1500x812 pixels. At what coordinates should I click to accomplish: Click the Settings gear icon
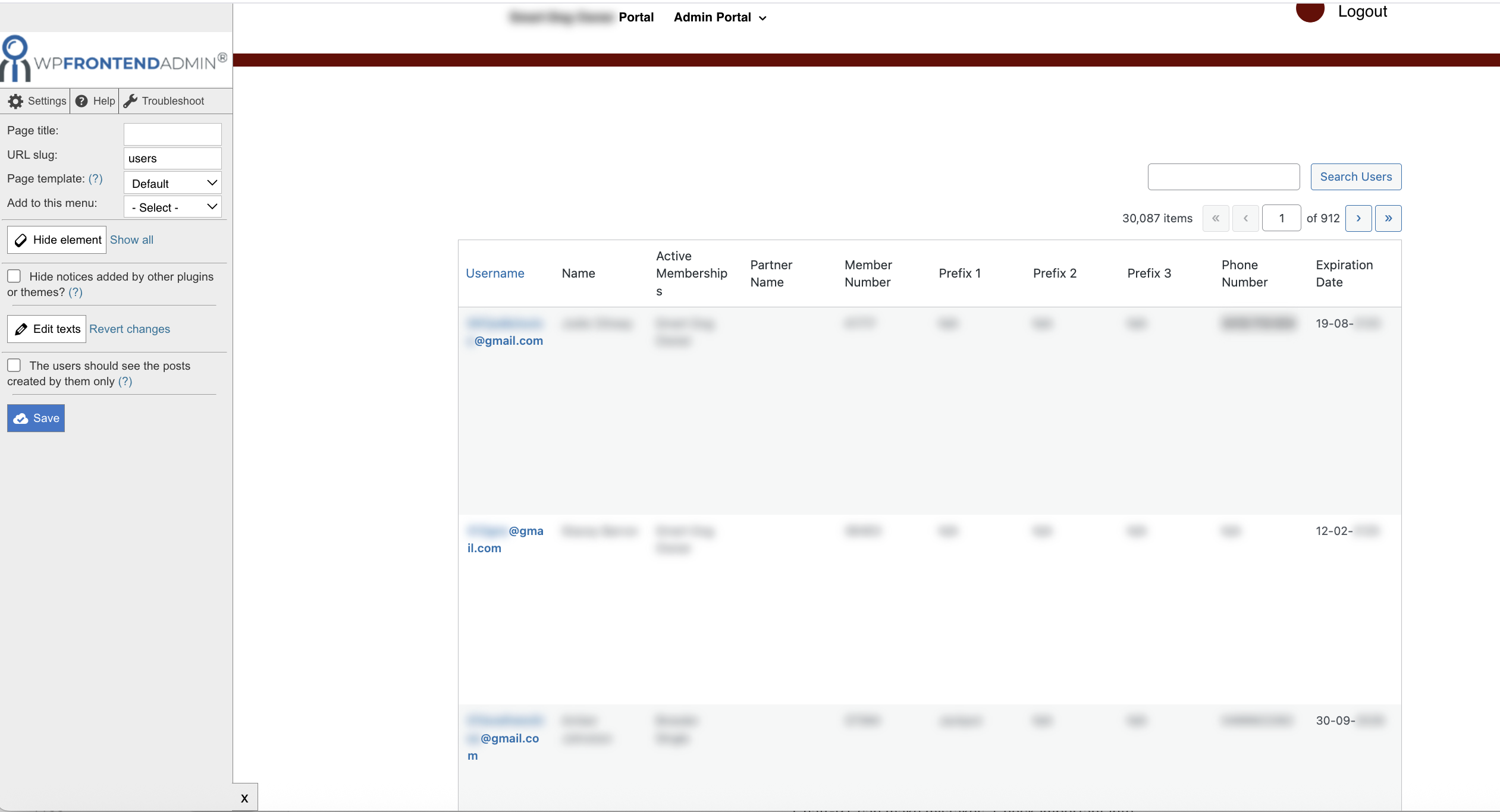point(16,101)
